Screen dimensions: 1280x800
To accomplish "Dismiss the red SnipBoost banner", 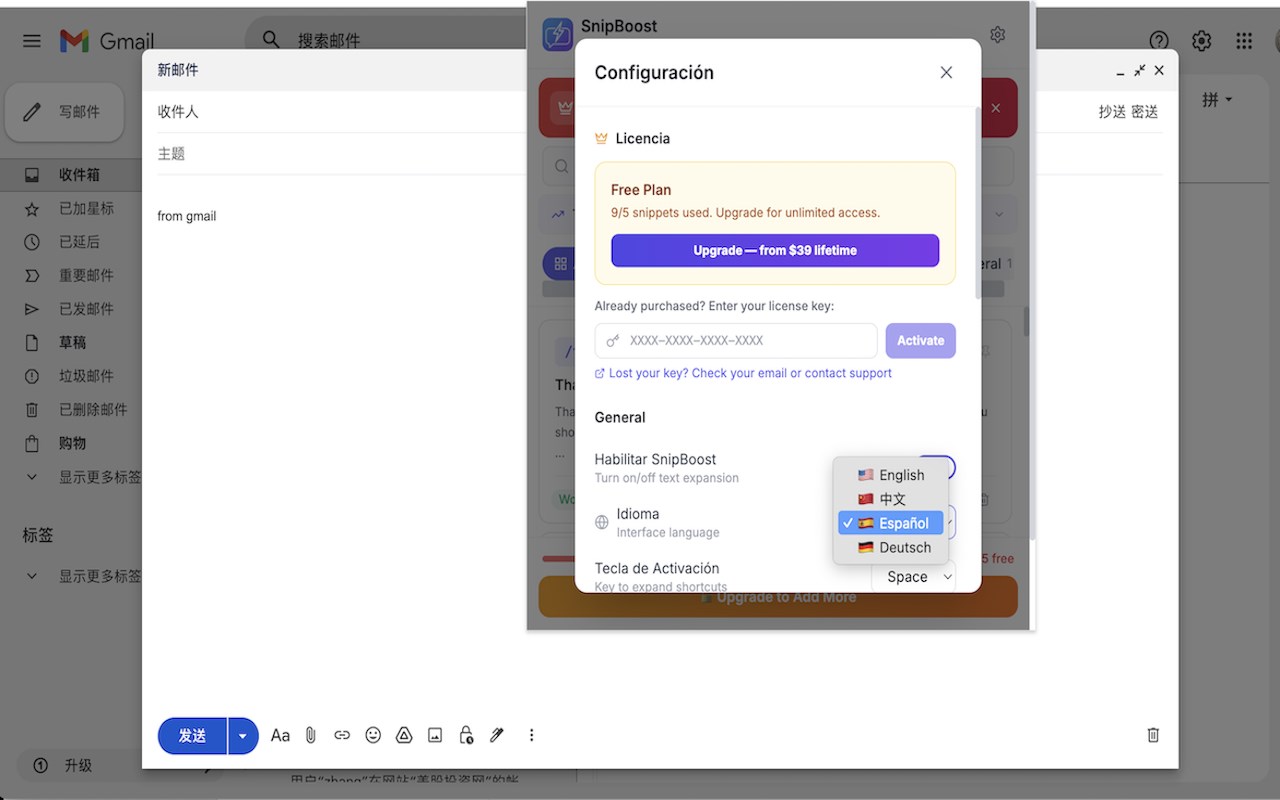I will pyautogui.click(x=996, y=108).
